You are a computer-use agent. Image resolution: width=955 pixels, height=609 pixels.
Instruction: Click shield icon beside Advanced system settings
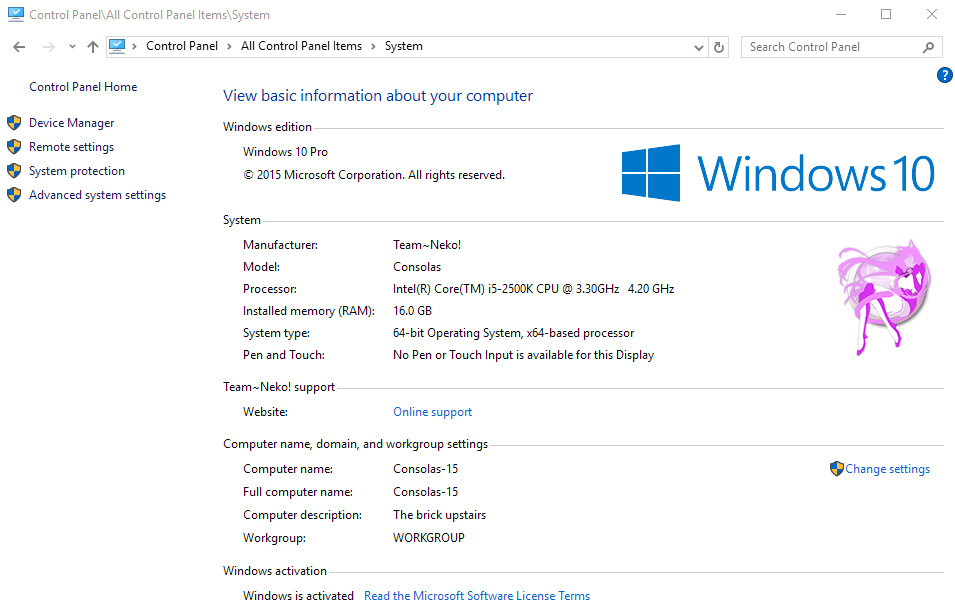point(14,195)
